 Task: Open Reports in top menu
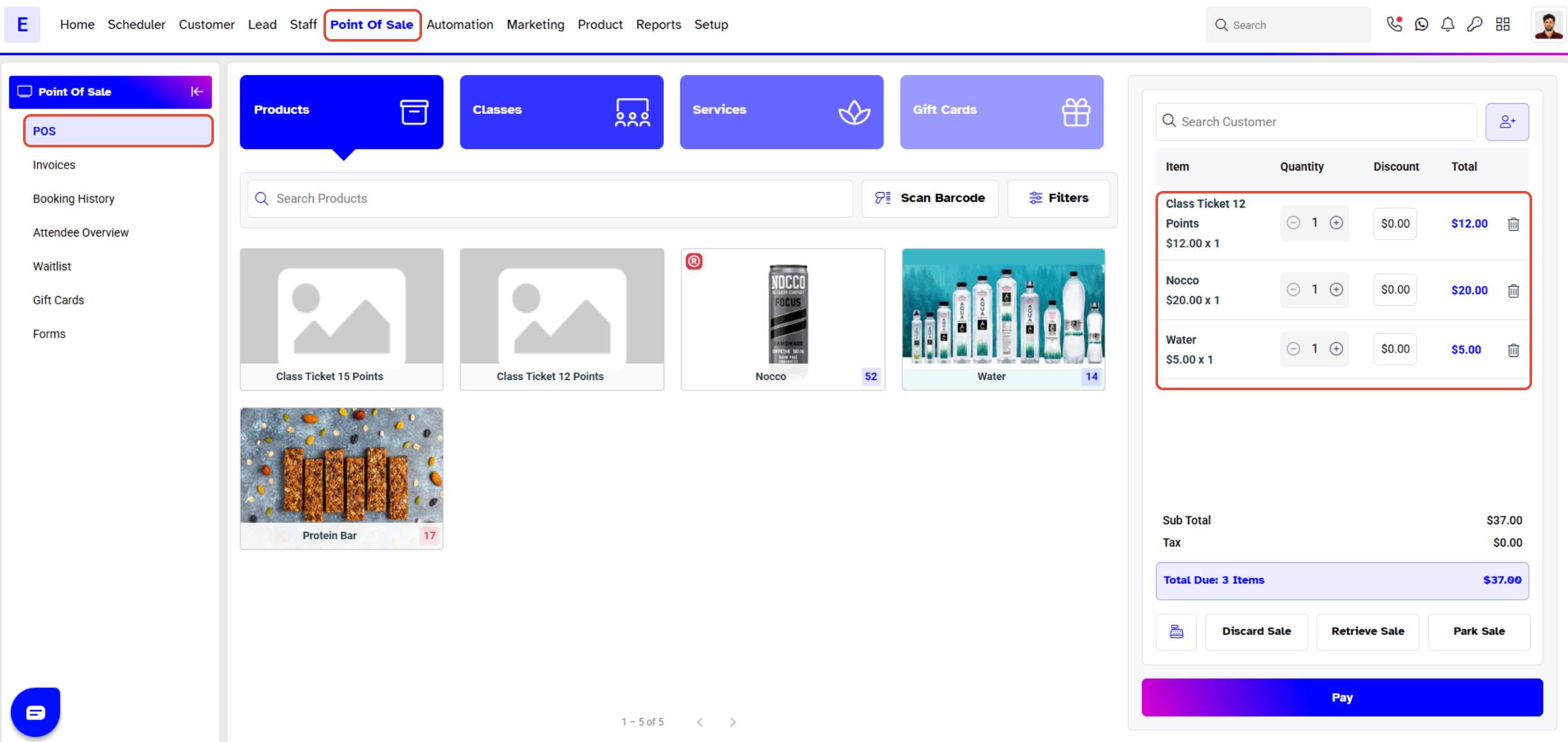click(658, 24)
